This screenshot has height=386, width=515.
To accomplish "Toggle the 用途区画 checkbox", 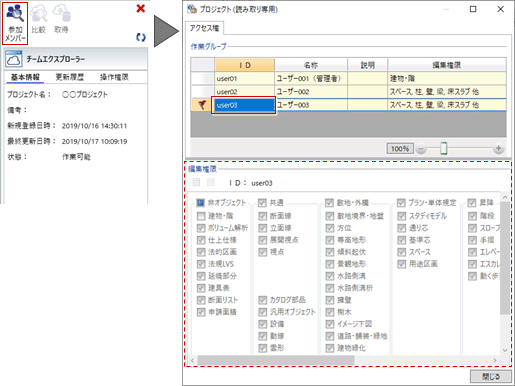I will [x=401, y=264].
